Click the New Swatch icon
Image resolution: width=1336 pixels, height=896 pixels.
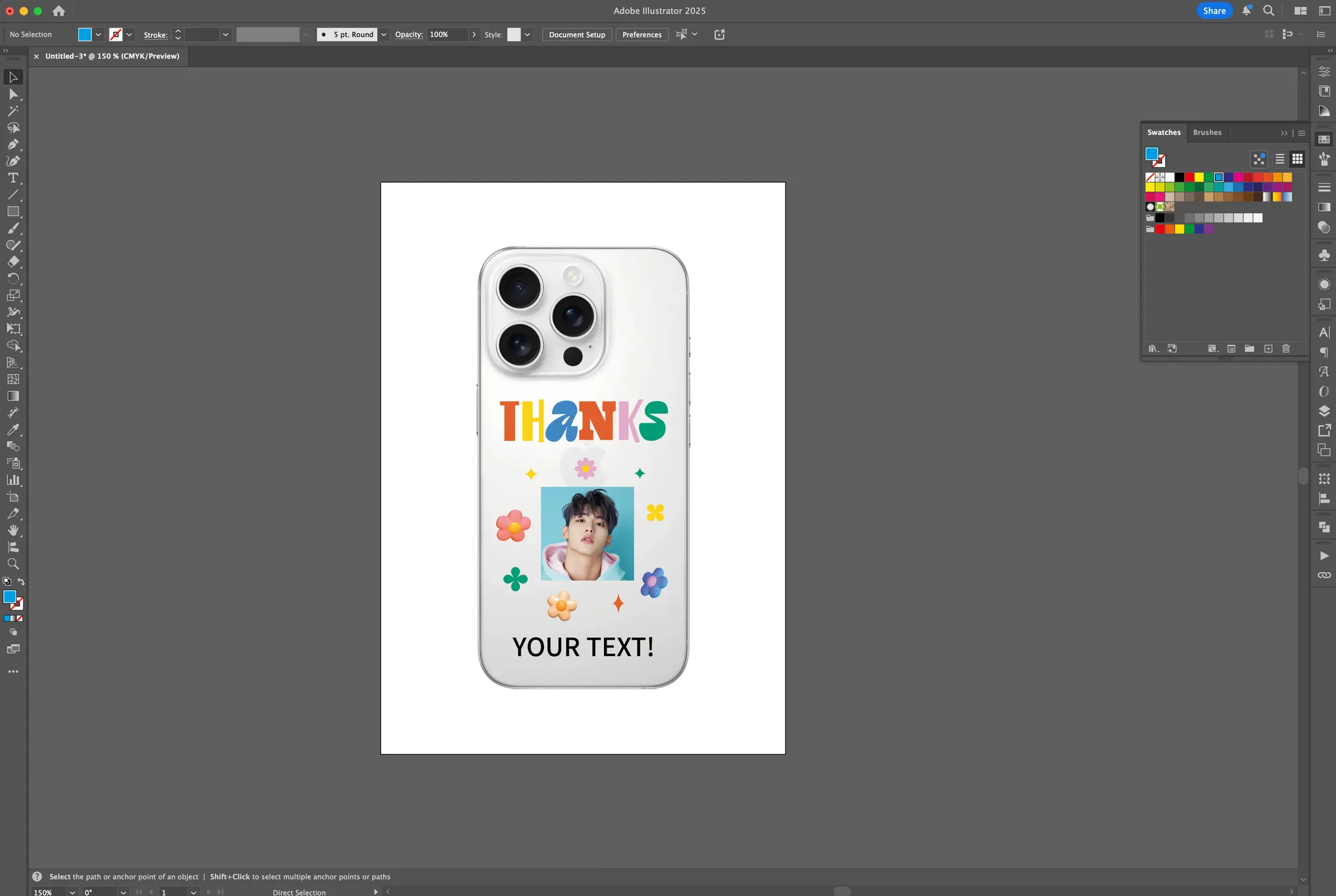coord(1268,349)
